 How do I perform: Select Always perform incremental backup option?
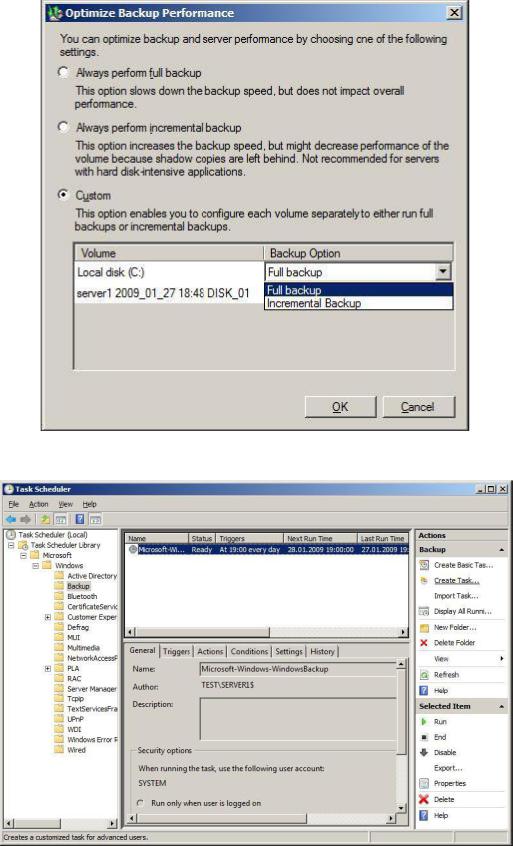(x=64, y=127)
